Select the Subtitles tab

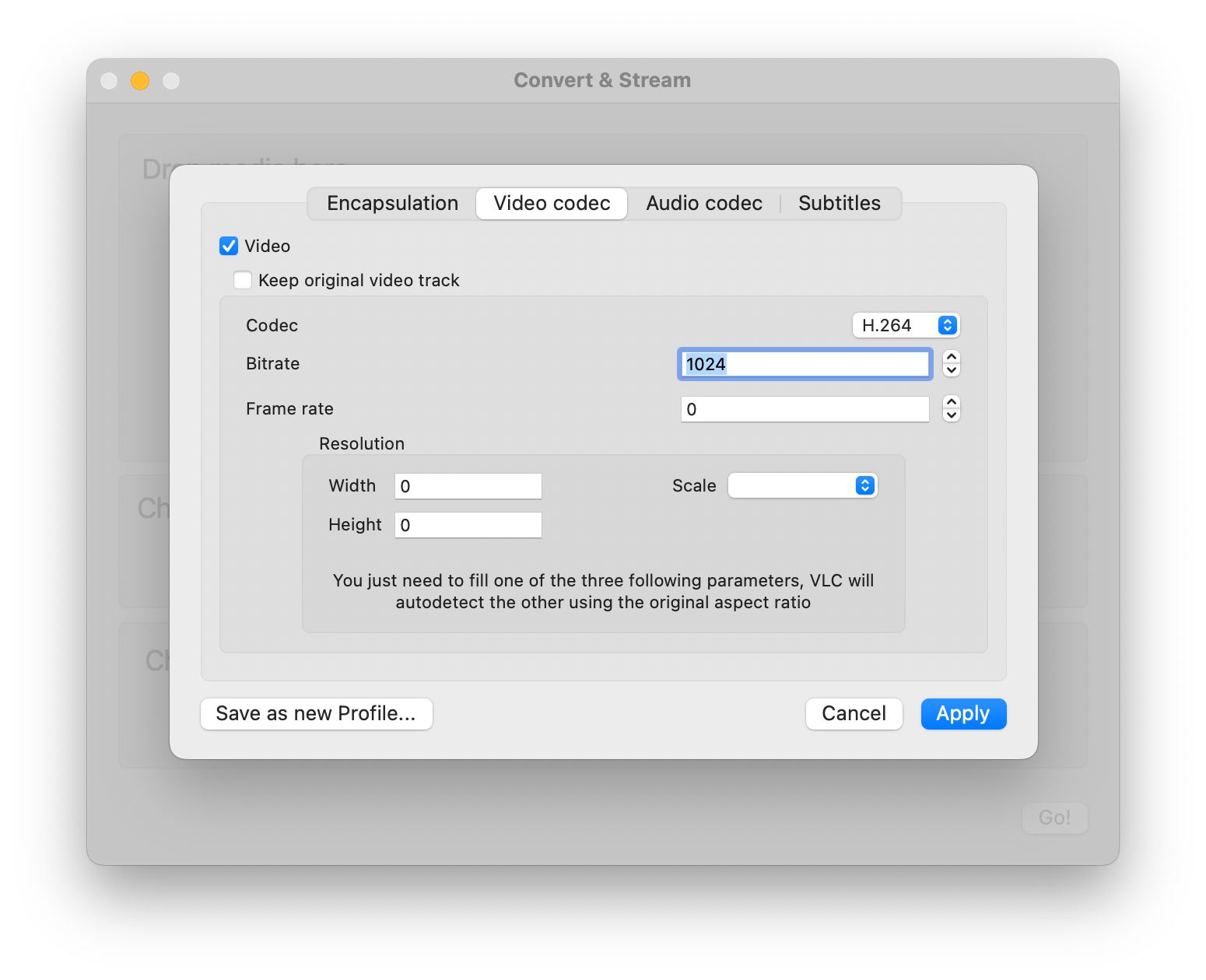pyautogui.click(x=839, y=203)
